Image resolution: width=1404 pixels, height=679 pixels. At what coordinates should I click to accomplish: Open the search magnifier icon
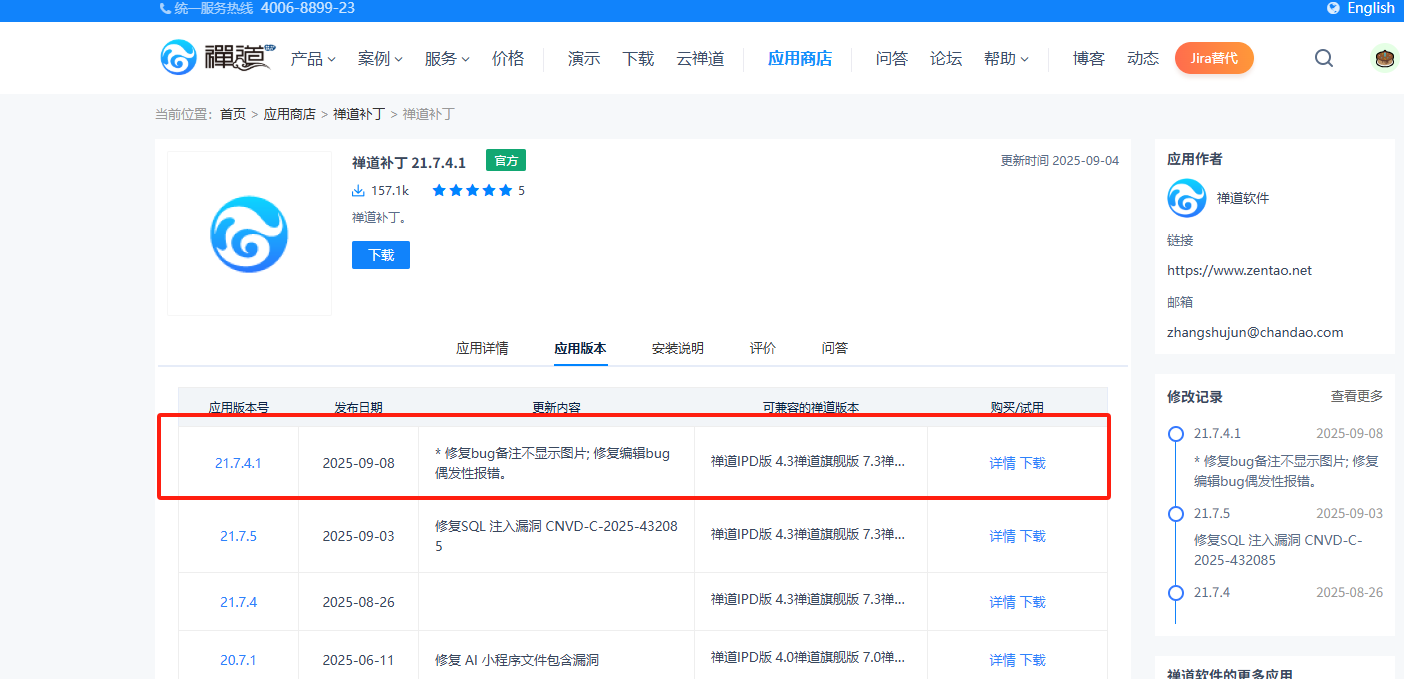click(1324, 58)
